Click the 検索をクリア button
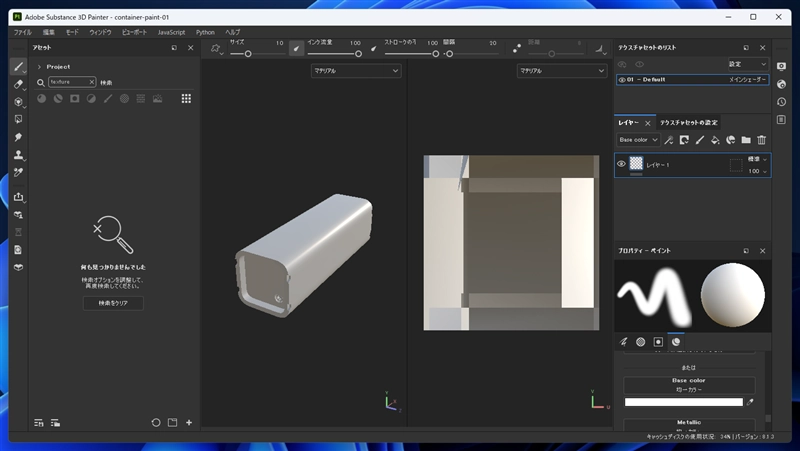The height and width of the screenshot is (451, 800). click(113, 303)
